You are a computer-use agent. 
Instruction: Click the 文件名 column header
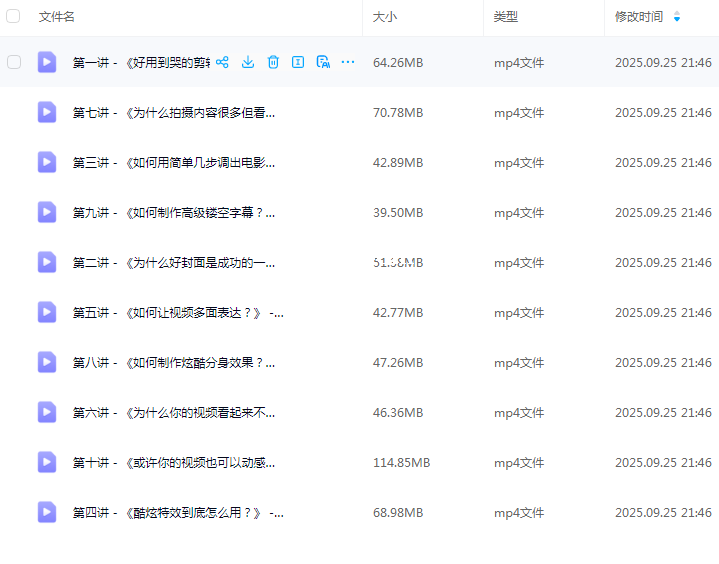(x=57, y=17)
